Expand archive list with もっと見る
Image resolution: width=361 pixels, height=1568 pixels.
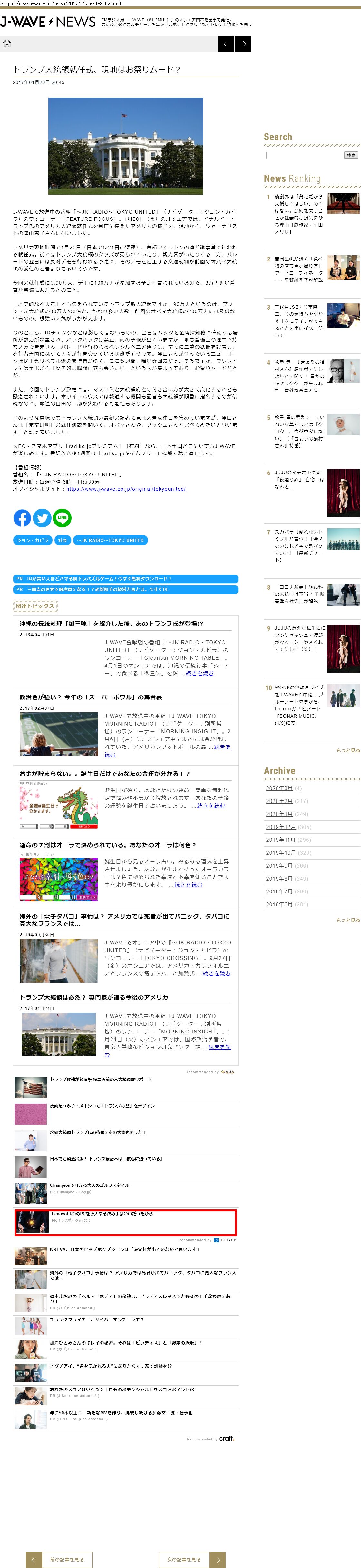click(348, 920)
